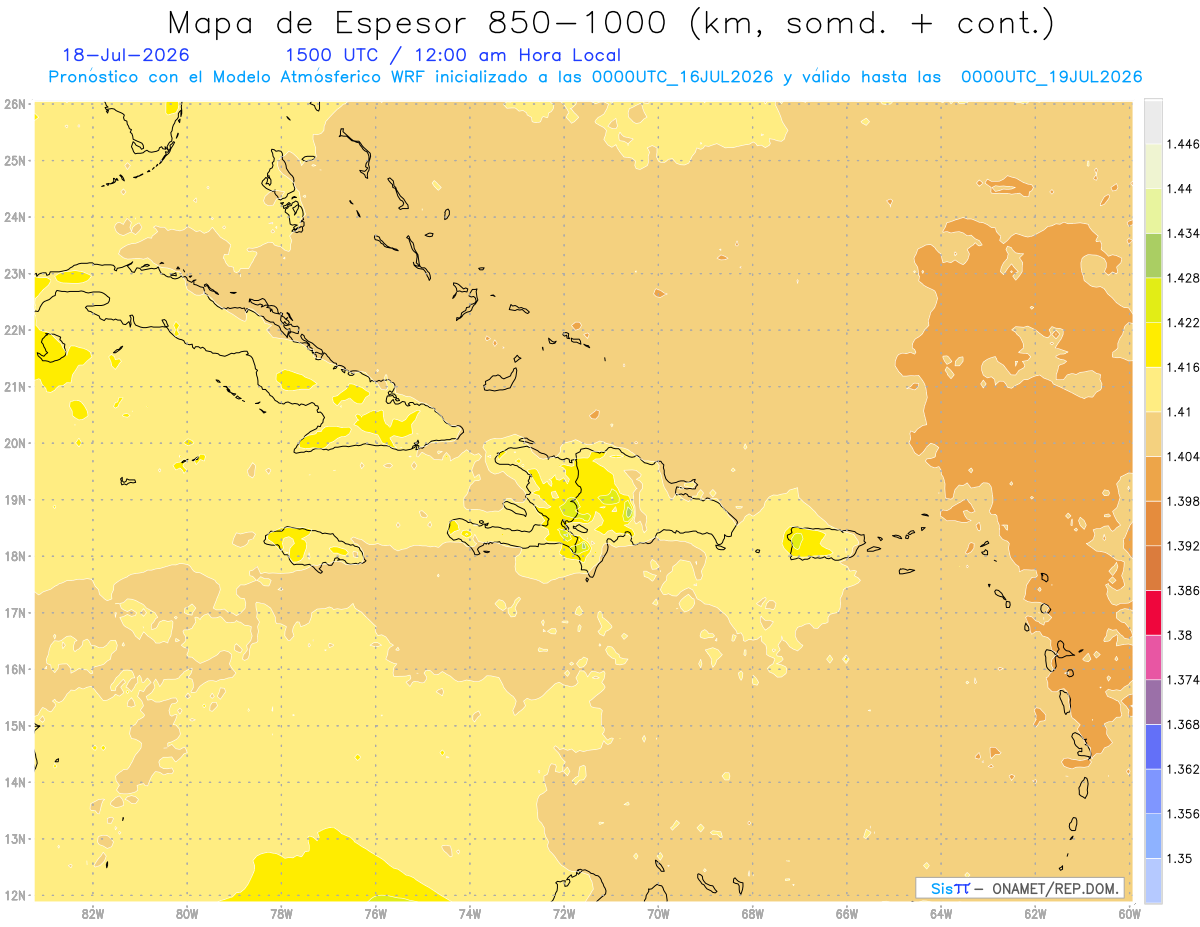Click the legend value '1.404'
Screen dimensions: 1200x927
[1183, 456]
